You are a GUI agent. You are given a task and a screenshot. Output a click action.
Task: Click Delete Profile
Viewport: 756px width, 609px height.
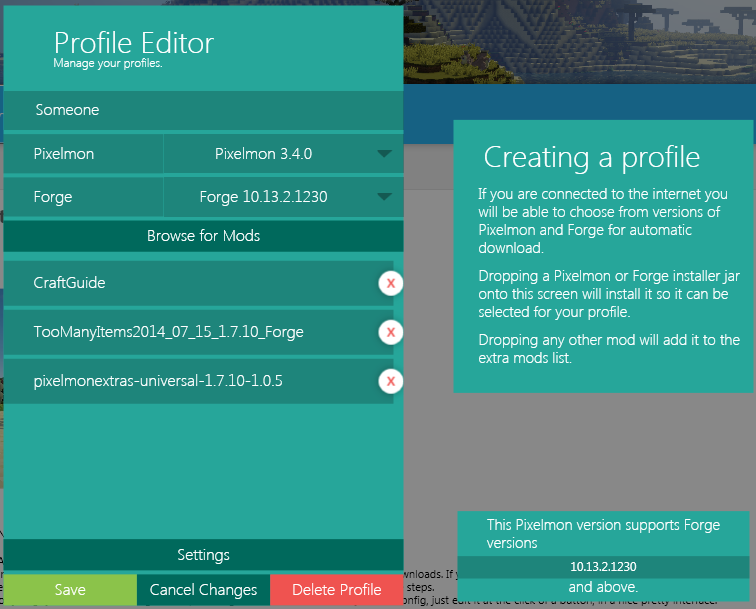pyautogui.click(x=337, y=590)
